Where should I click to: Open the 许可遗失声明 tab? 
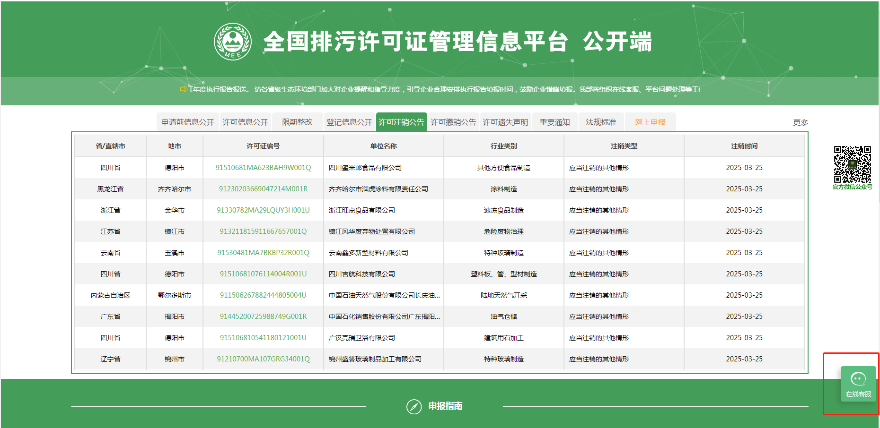tap(506, 122)
